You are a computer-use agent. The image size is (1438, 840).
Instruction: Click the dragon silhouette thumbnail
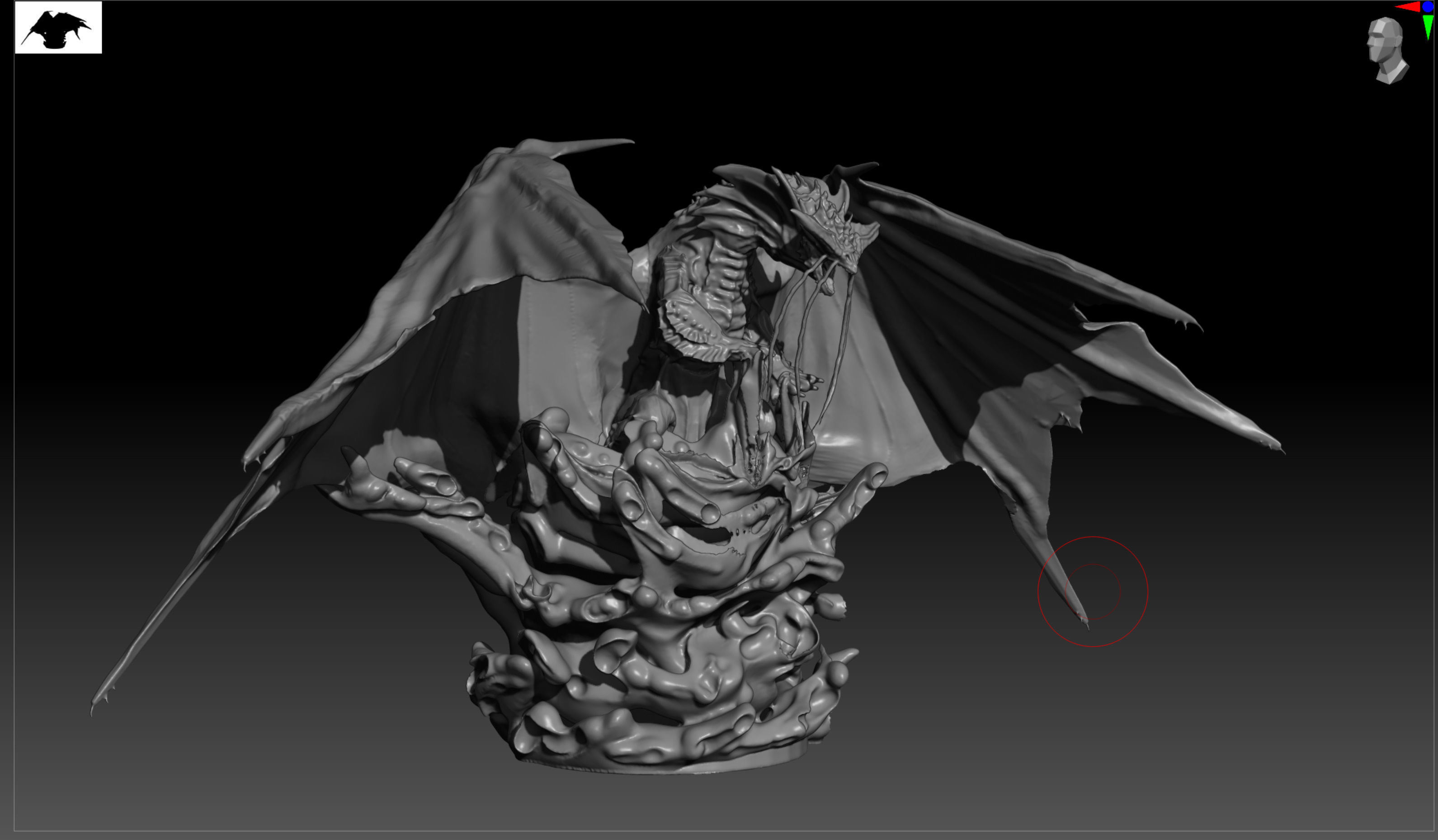[x=58, y=28]
